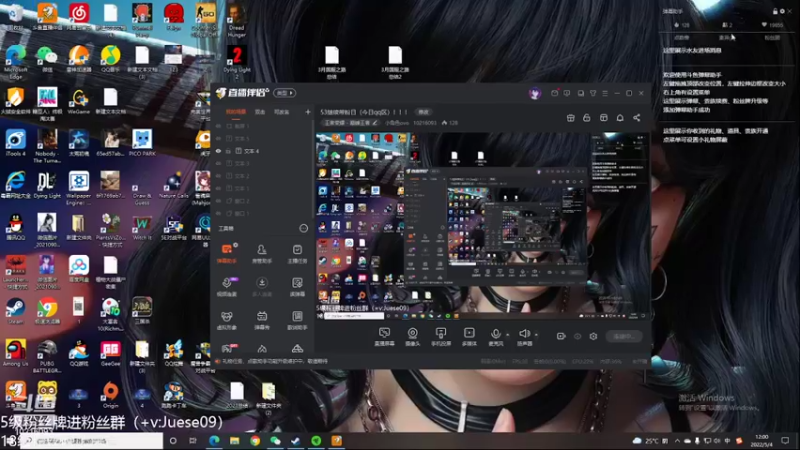800x450 pixels.
Task: Select the 窗口 2 source row
Action: [x=262, y=201]
